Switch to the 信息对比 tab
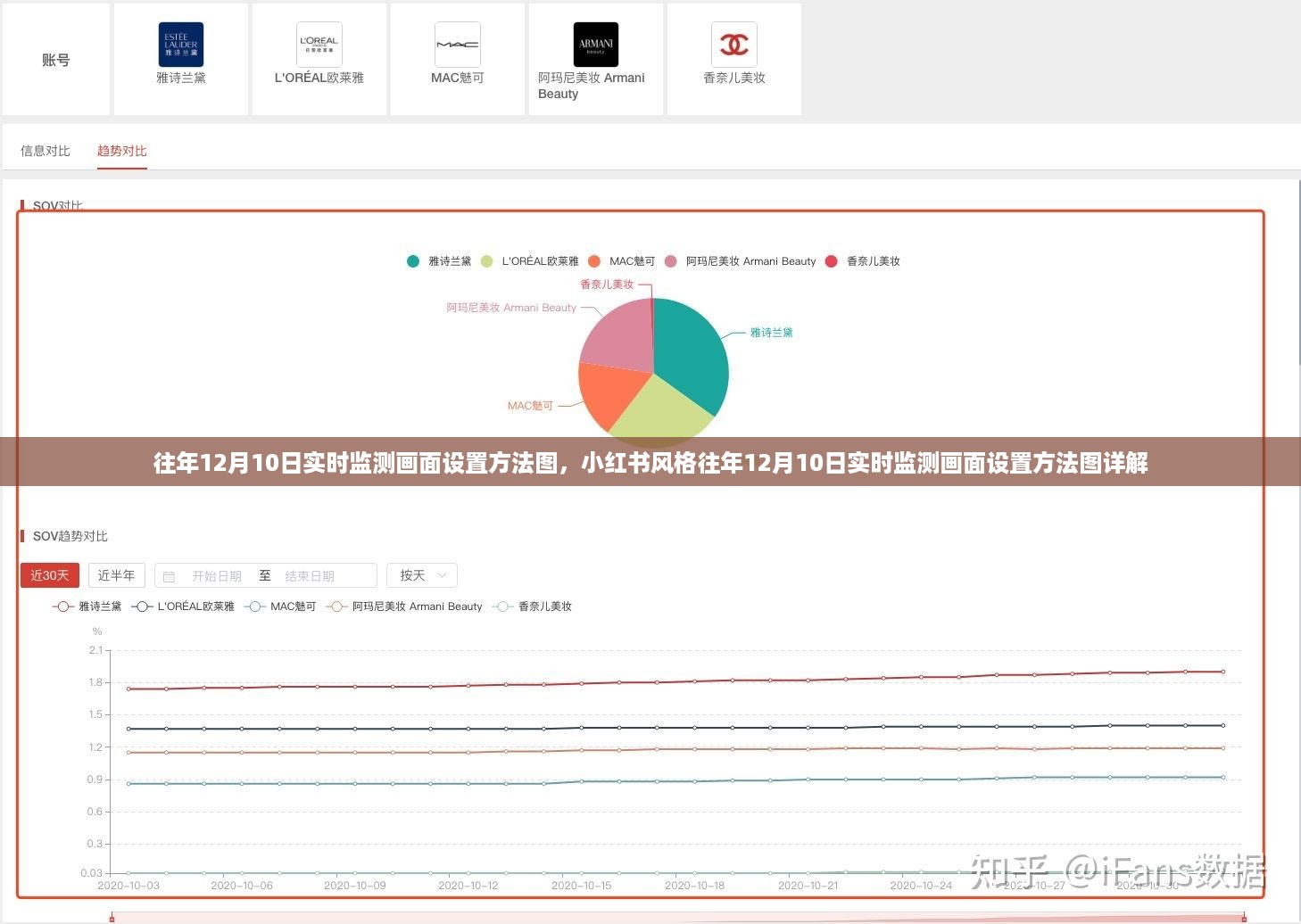Image resolution: width=1301 pixels, height=924 pixels. (x=46, y=151)
